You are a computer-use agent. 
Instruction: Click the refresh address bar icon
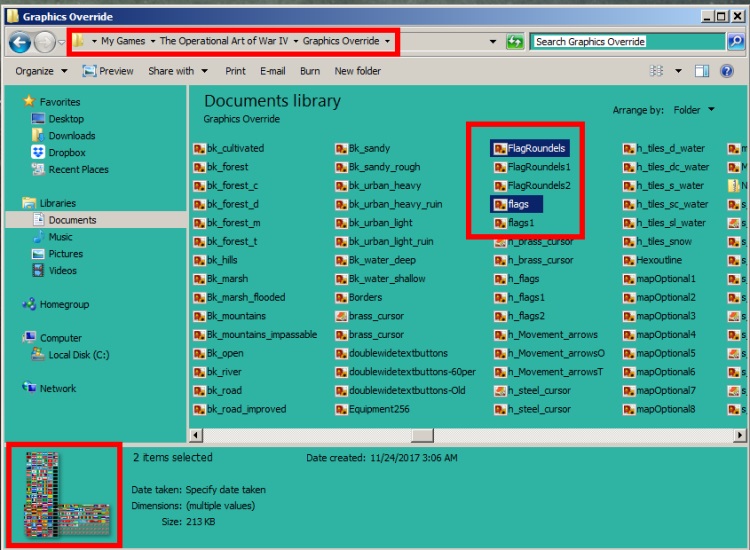(515, 42)
